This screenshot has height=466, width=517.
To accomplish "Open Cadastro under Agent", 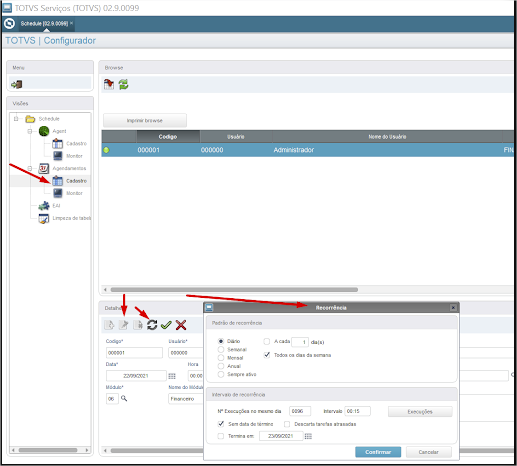I will [70, 143].
